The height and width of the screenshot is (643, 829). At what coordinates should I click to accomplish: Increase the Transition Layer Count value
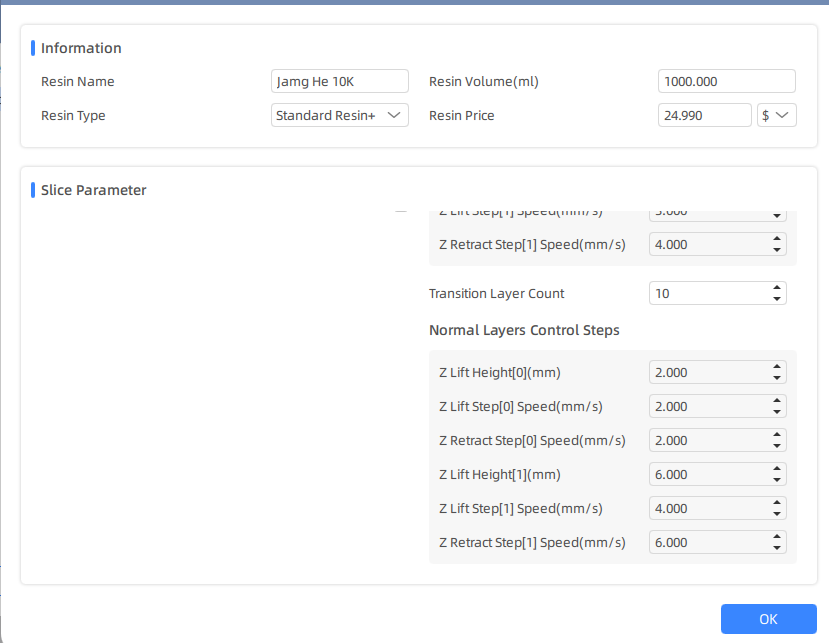(777, 288)
